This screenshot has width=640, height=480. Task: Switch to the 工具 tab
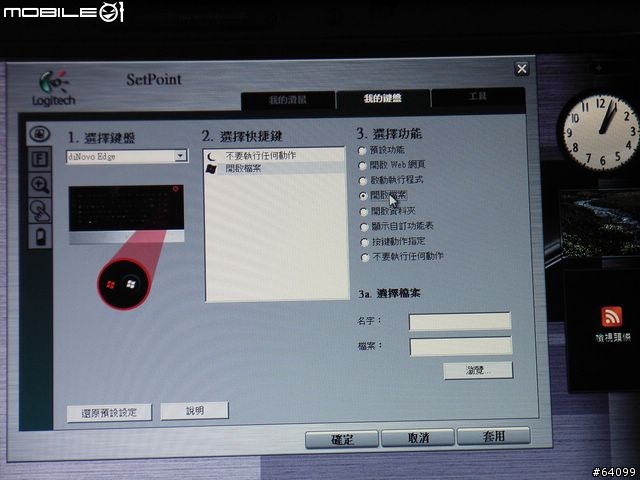(x=478, y=97)
